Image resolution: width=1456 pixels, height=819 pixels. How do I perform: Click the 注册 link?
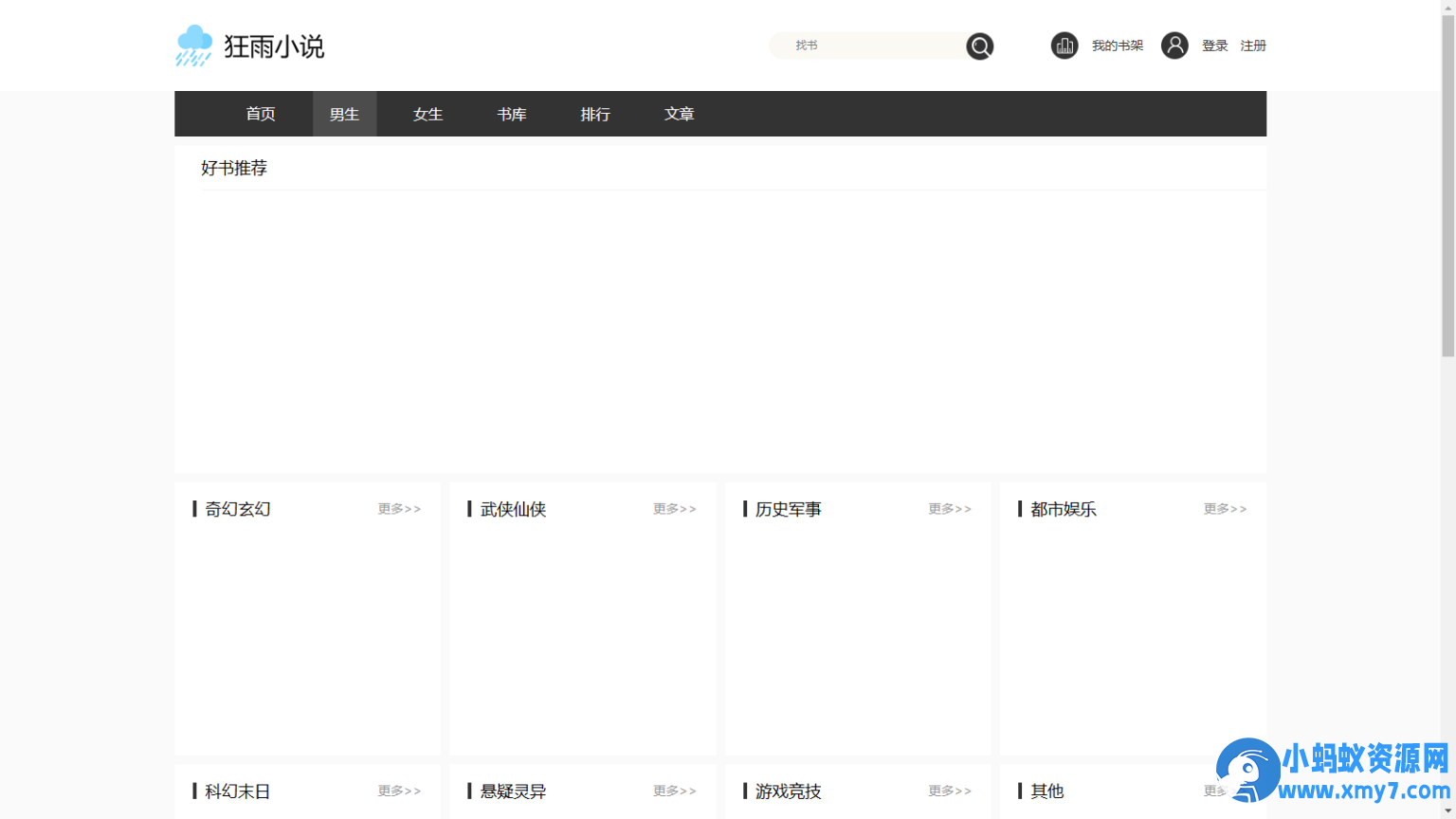pyautogui.click(x=1253, y=45)
